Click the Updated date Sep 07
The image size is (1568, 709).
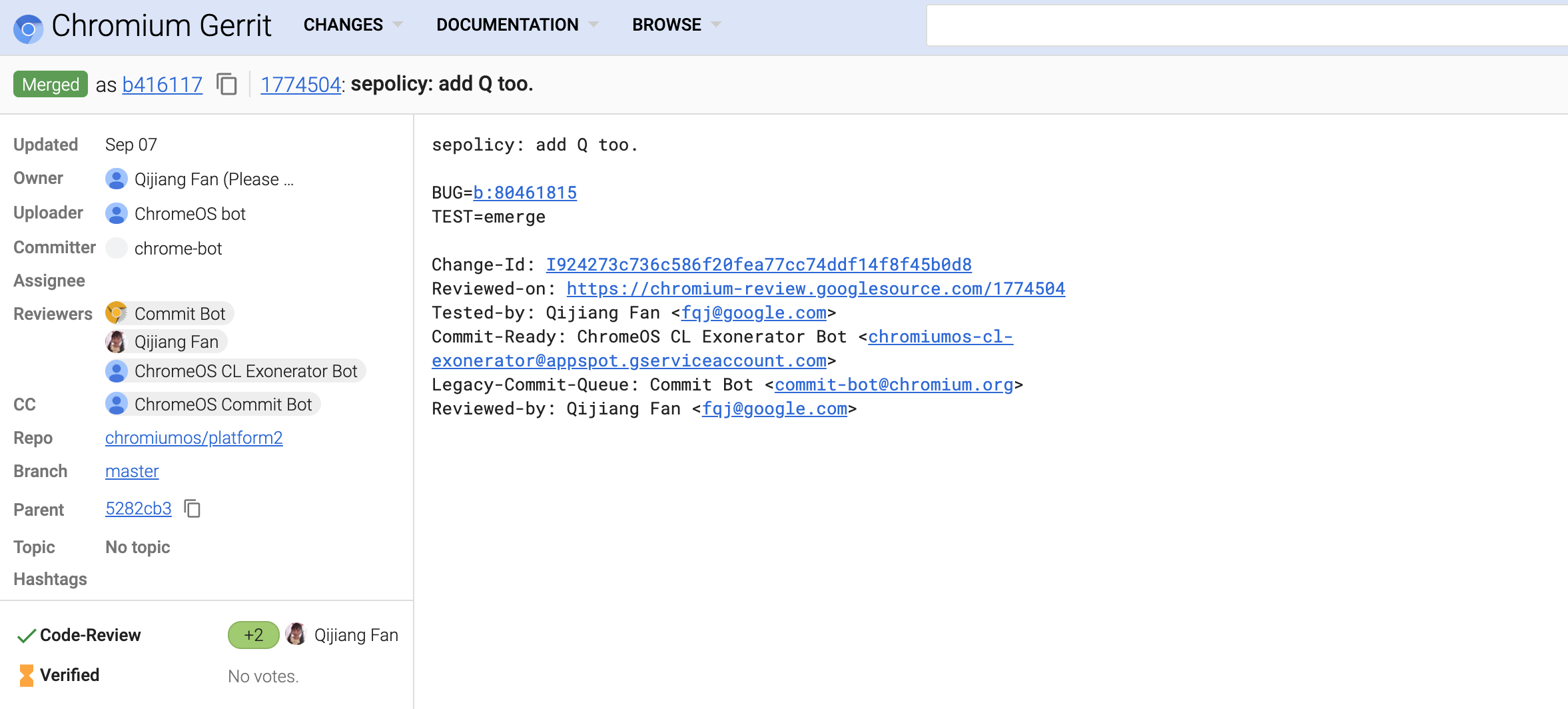[131, 145]
